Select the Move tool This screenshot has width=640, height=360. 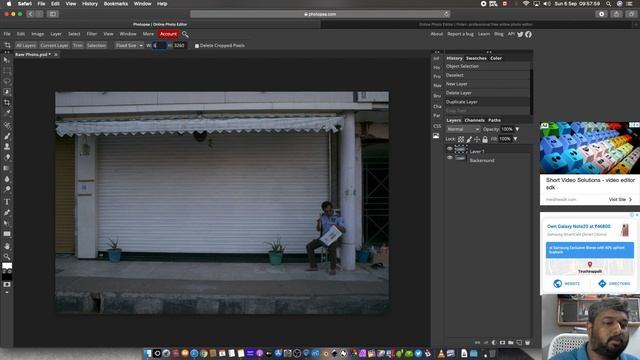[7, 60]
